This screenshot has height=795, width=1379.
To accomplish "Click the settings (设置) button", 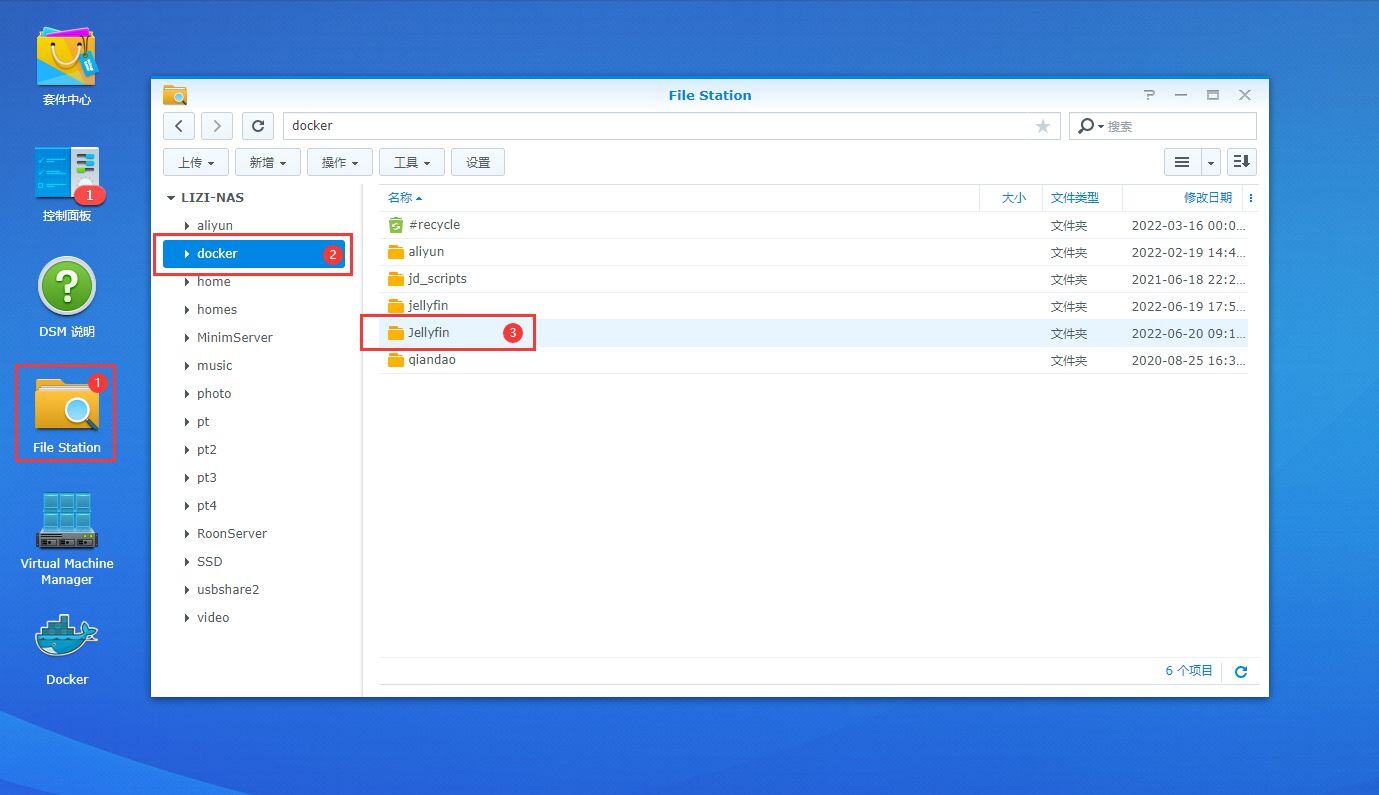I will click(x=478, y=162).
